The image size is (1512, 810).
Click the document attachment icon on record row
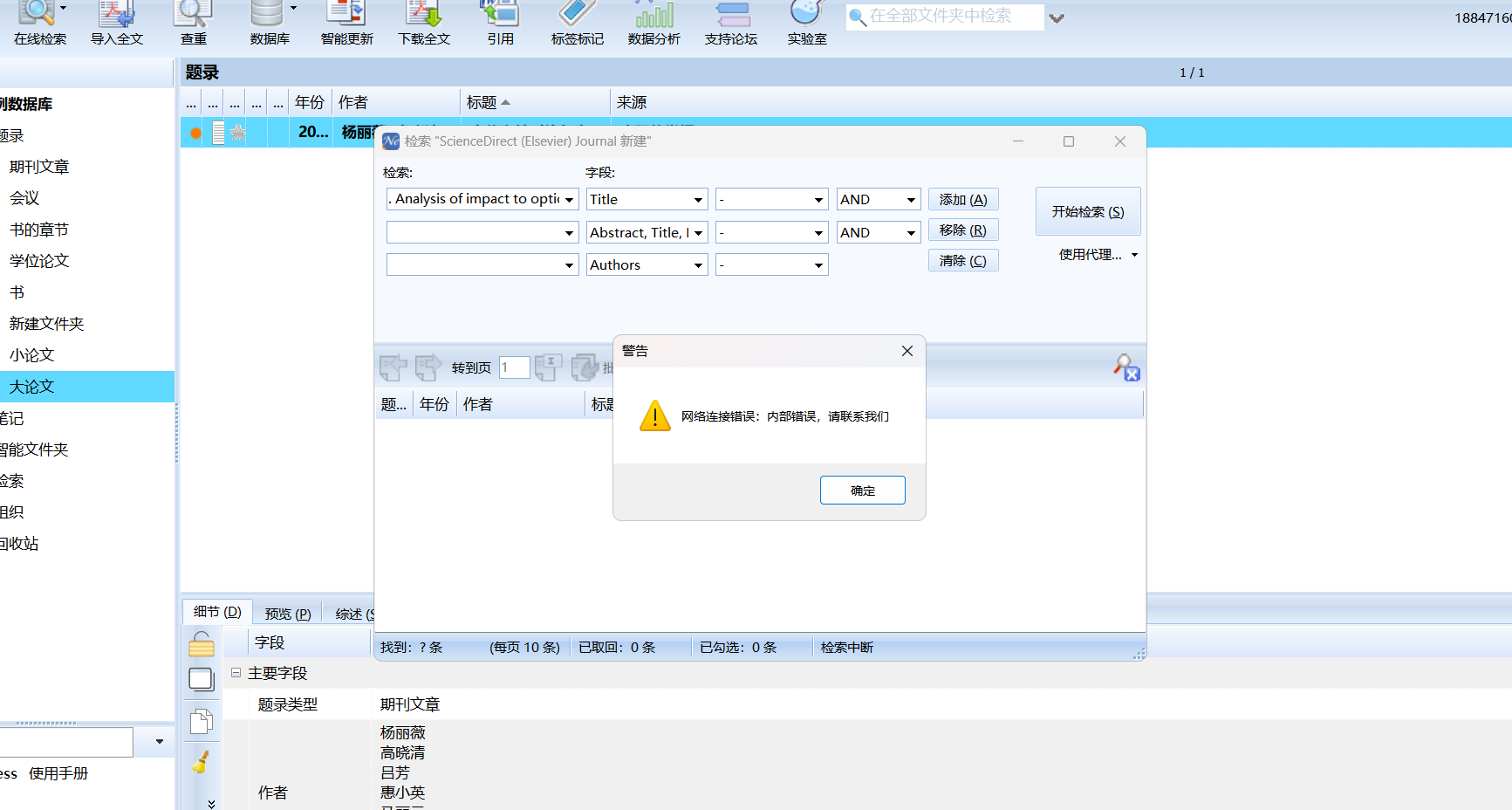[x=218, y=133]
